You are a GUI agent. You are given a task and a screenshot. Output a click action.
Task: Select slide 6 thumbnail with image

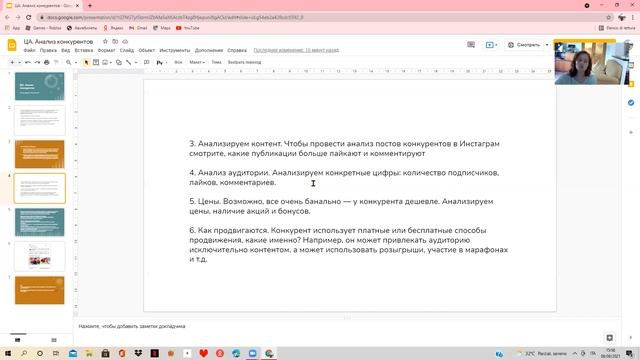click(x=40, y=256)
